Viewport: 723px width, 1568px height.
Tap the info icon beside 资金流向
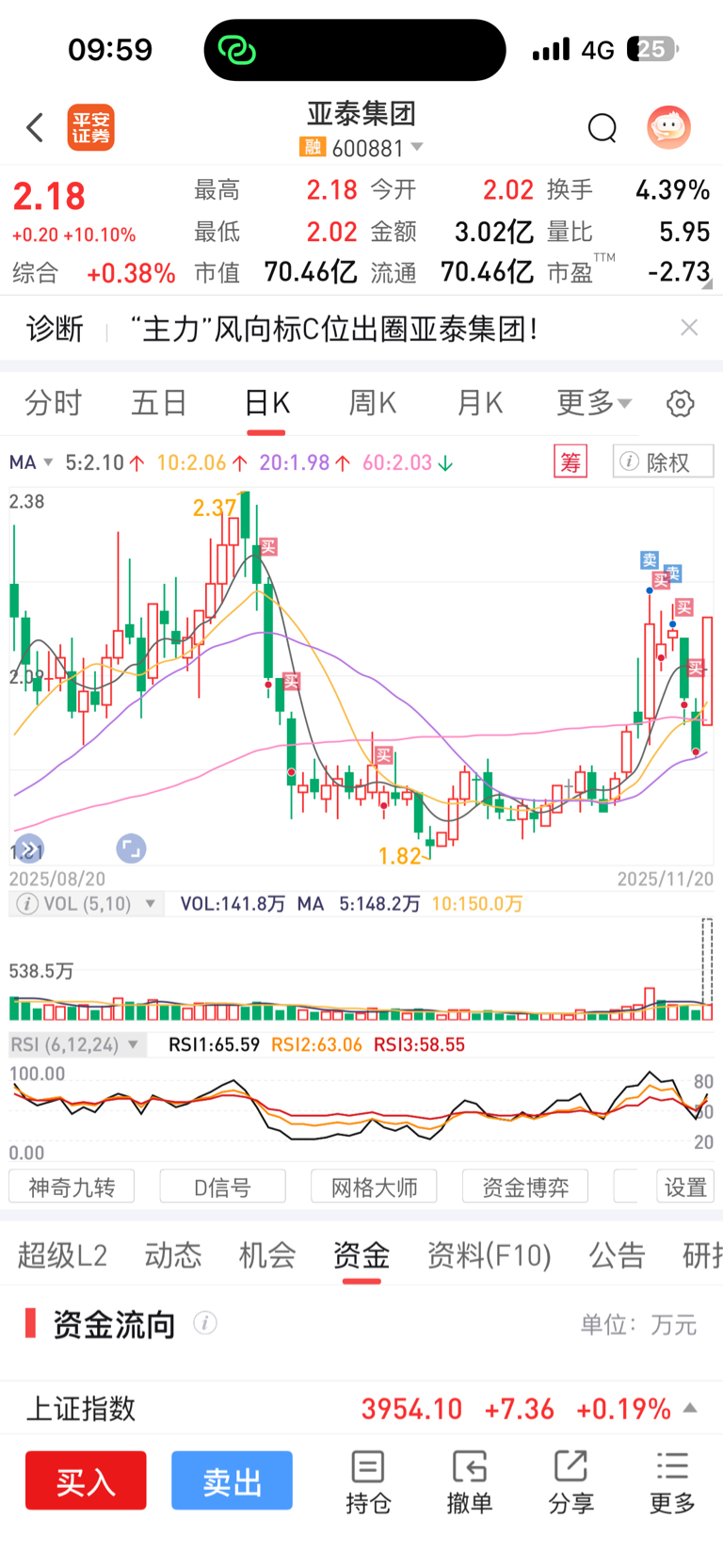click(x=205, y=1323)
